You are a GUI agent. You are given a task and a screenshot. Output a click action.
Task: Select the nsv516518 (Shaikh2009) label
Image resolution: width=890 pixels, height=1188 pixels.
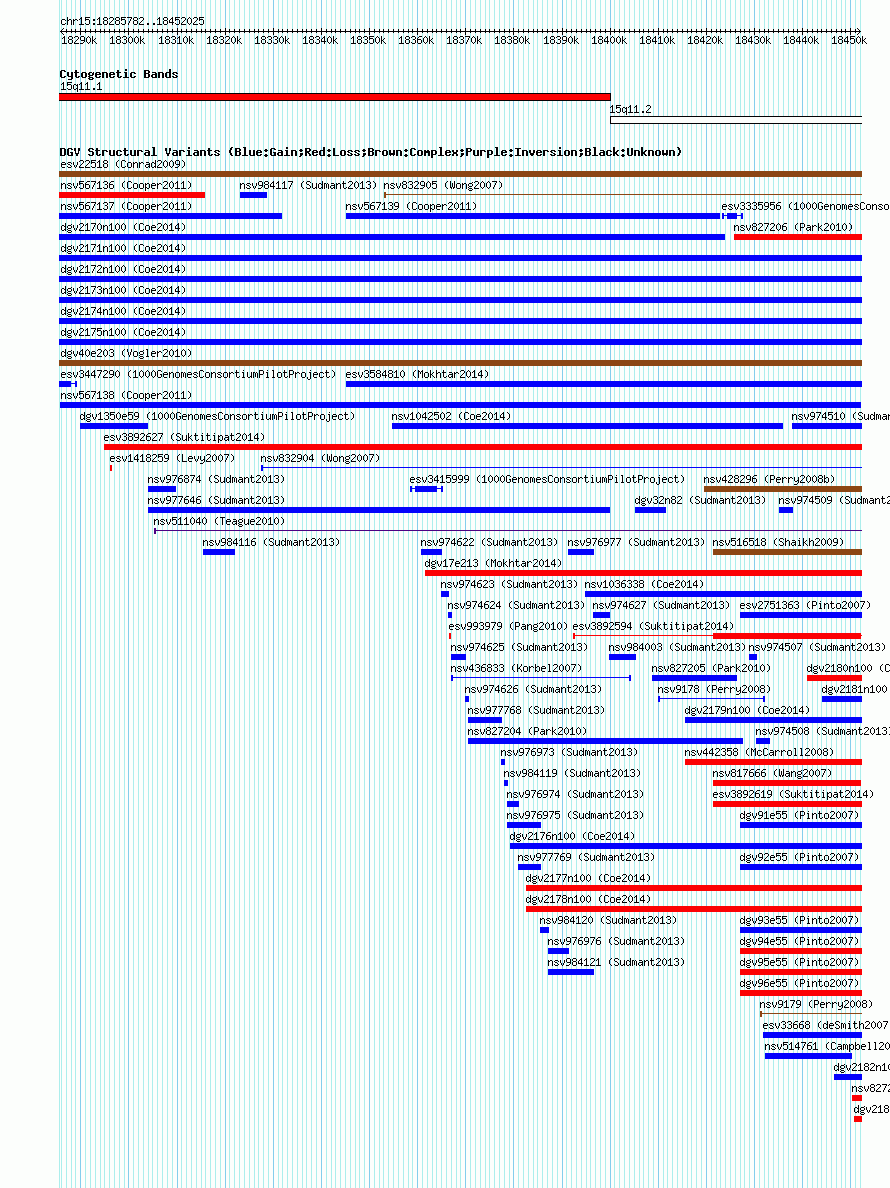(779, 542)
